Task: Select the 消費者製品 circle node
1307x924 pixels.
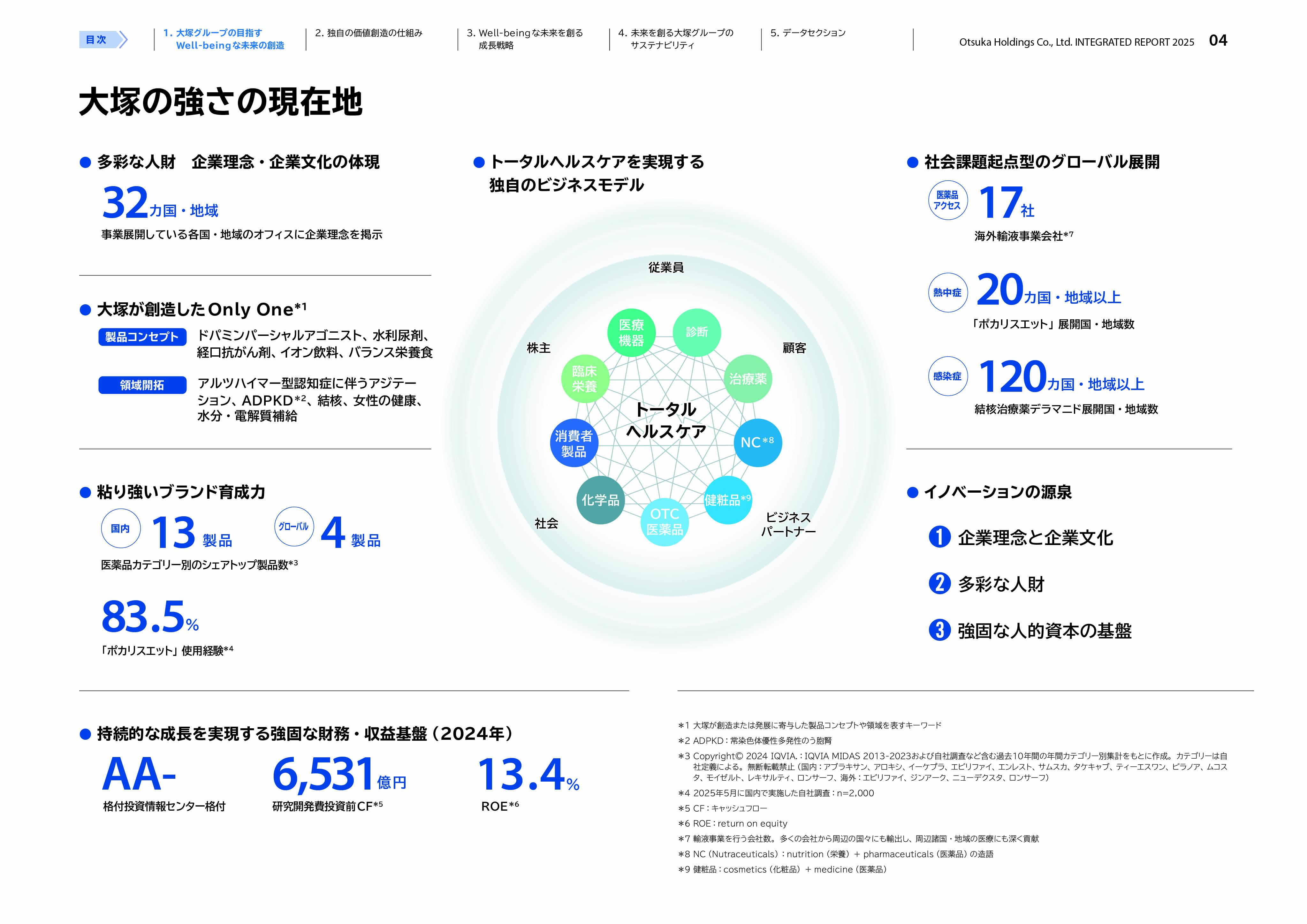Action: pos(574,443)
